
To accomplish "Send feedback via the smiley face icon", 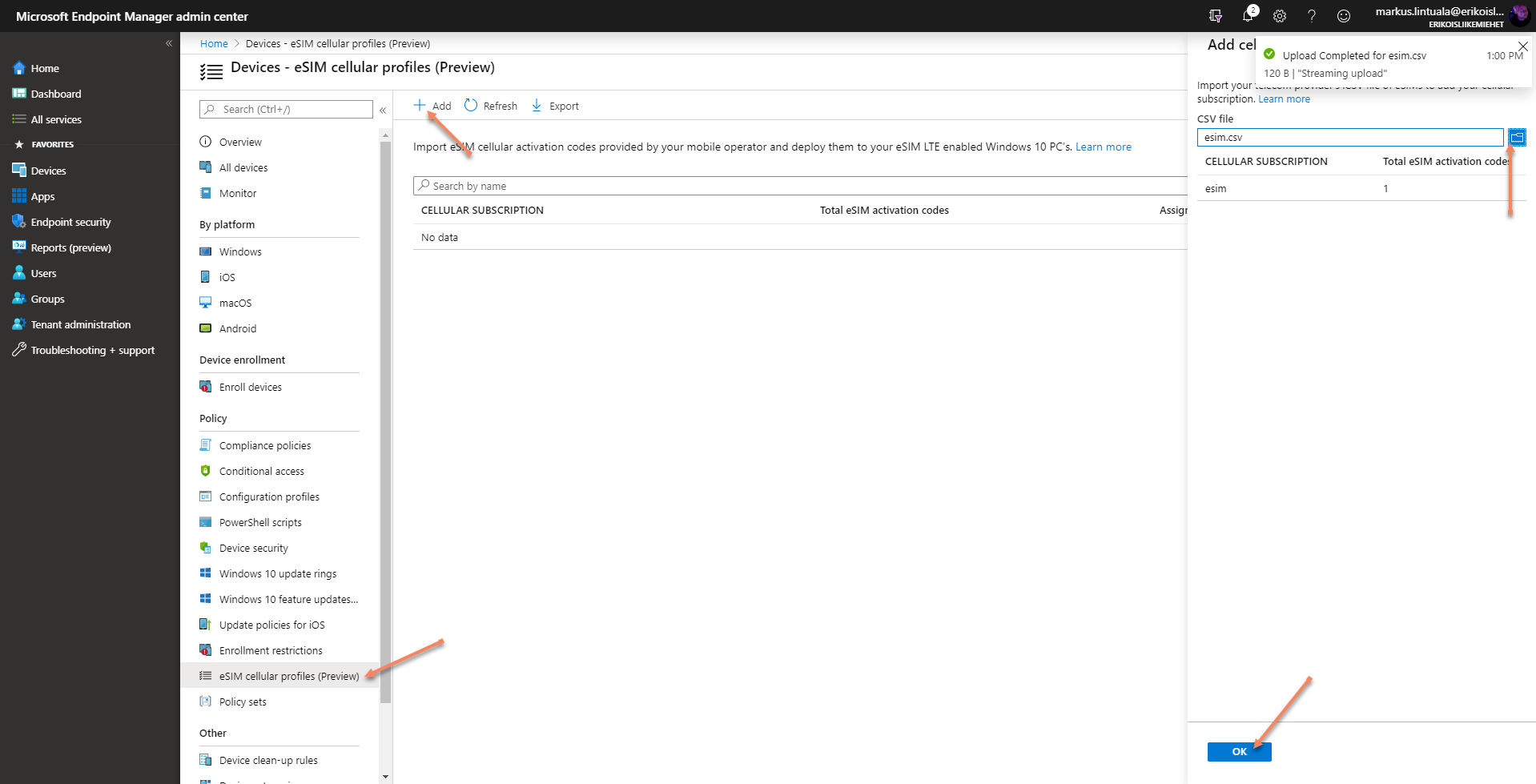I will coord(1344,16).
